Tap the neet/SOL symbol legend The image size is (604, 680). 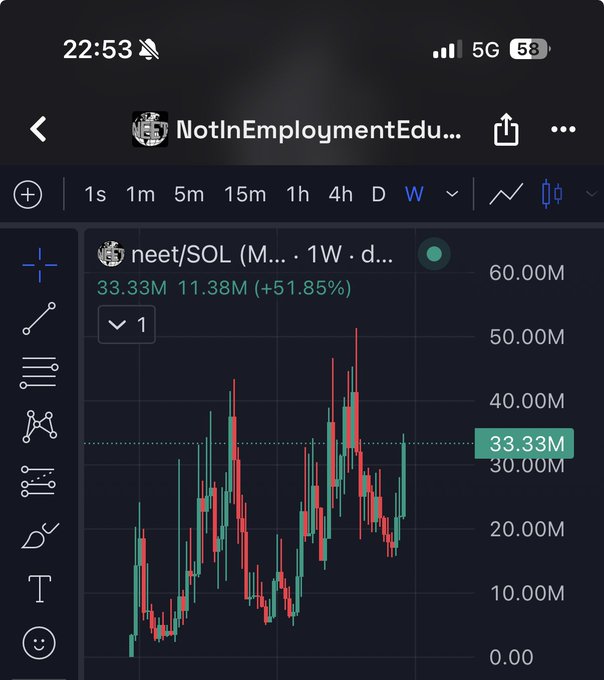[x=245, y=254]
